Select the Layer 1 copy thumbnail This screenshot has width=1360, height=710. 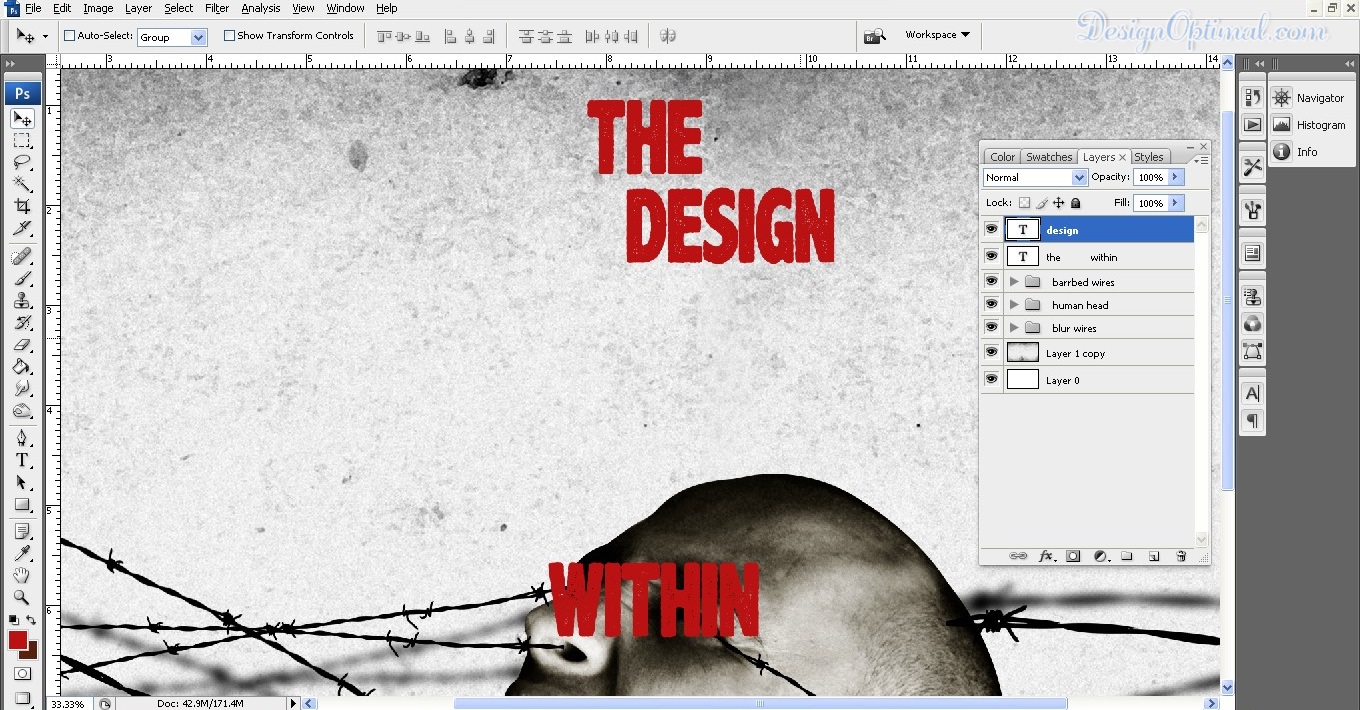click(1023, 353)
